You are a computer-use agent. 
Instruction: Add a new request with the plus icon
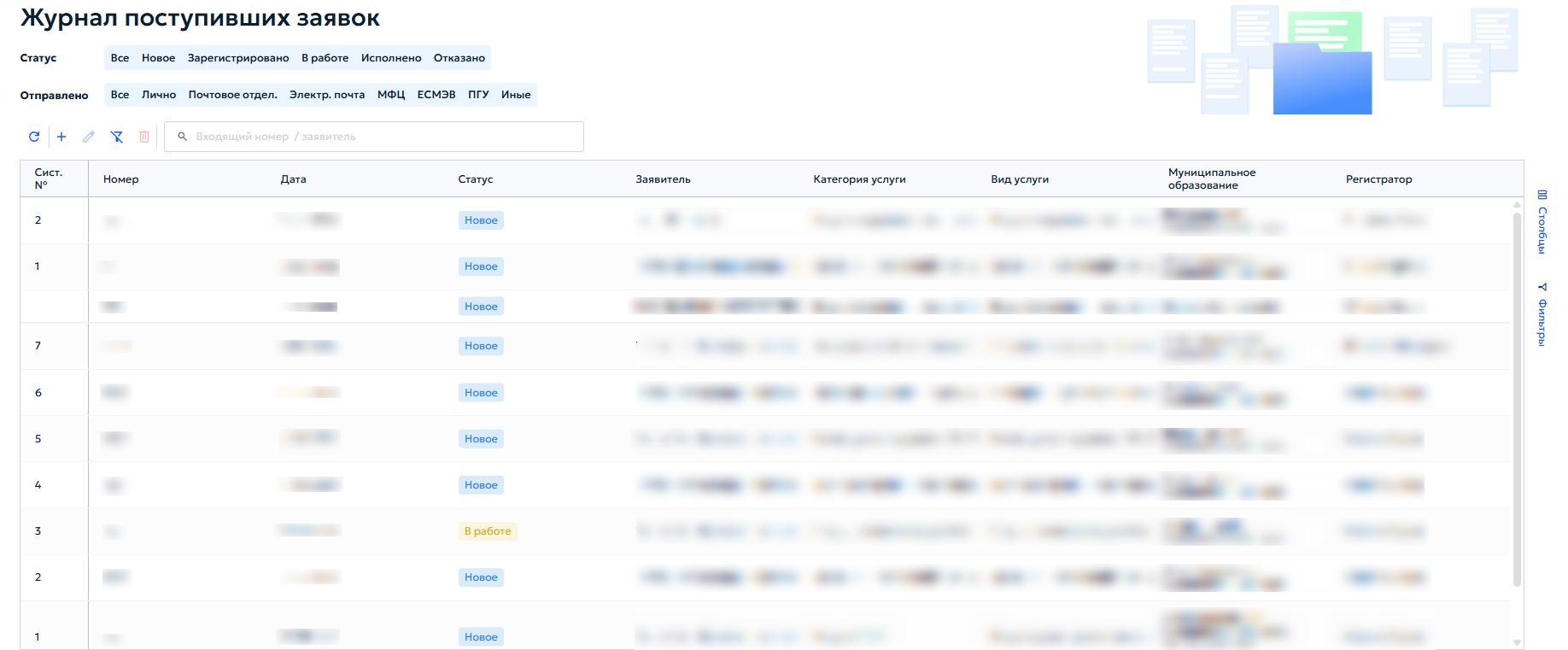pyautogui.click(x=61, y=137)
